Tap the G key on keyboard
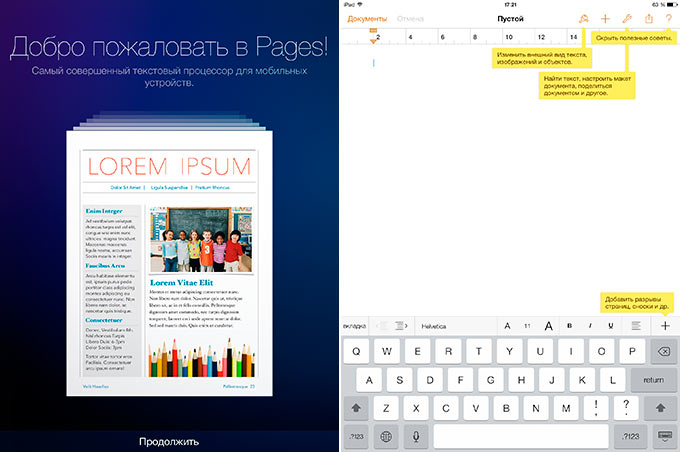This screenshot has height=452, width=680. coord(490,380)
